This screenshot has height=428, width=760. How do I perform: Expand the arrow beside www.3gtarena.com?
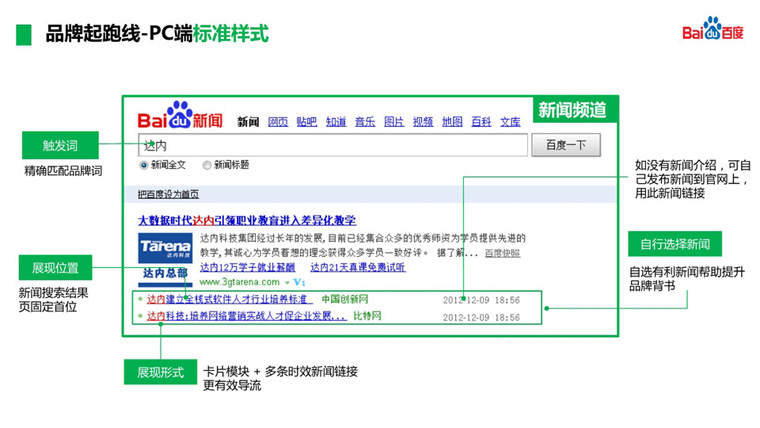coord(287,283)
